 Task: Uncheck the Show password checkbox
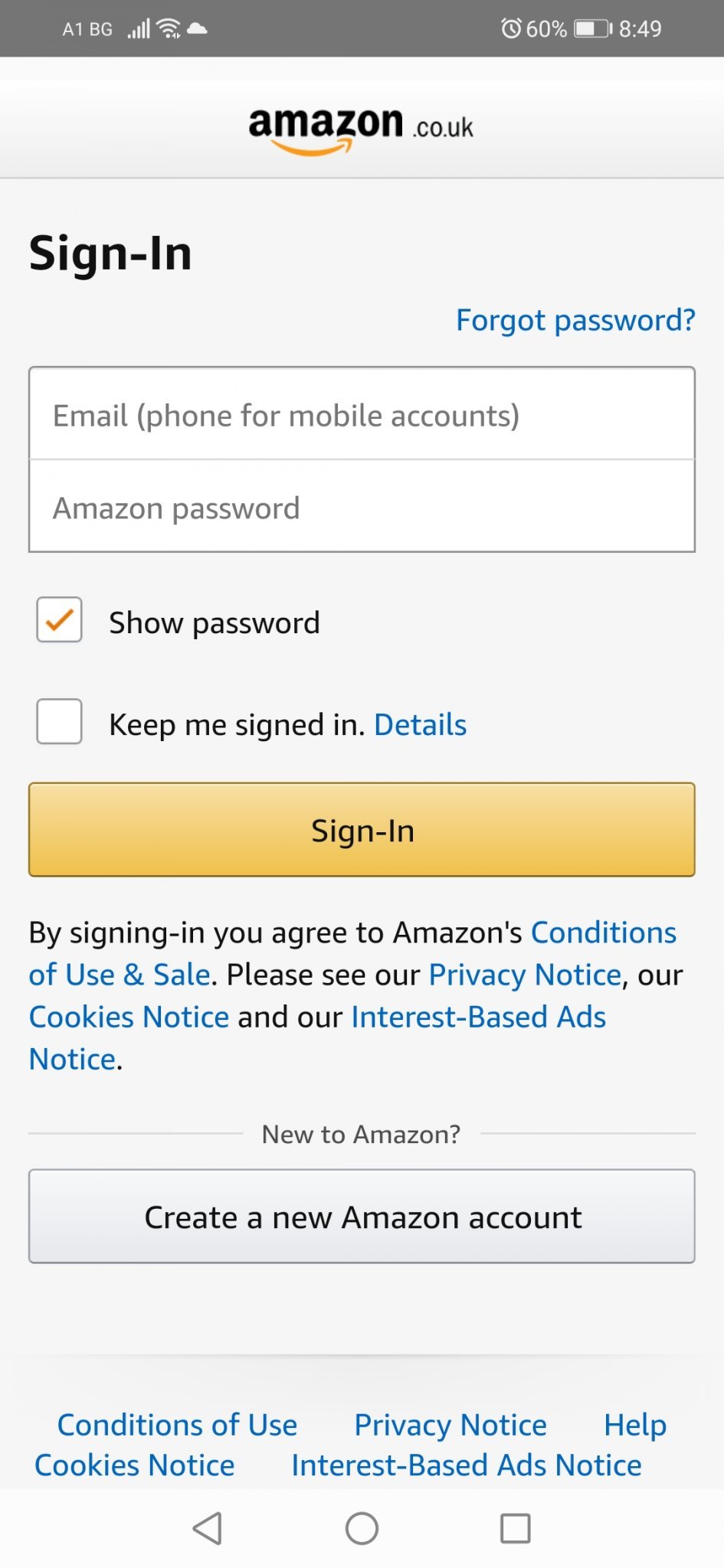click(60, 620)
